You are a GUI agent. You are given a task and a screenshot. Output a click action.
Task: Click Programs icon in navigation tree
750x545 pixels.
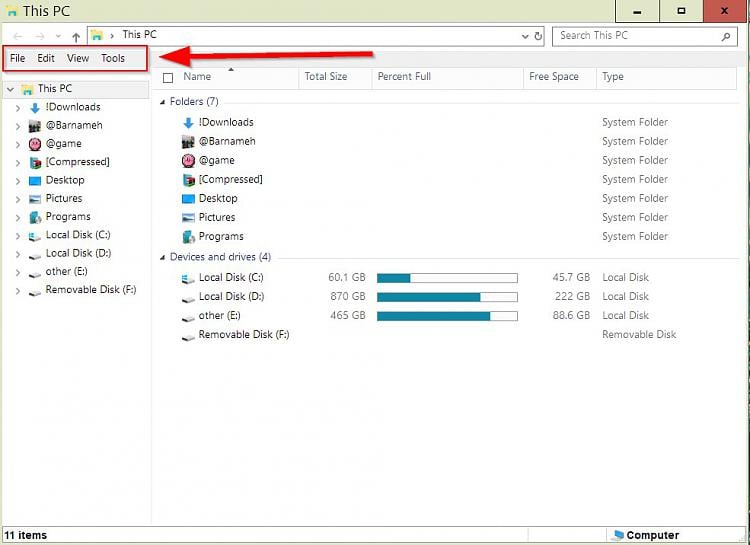35,218
